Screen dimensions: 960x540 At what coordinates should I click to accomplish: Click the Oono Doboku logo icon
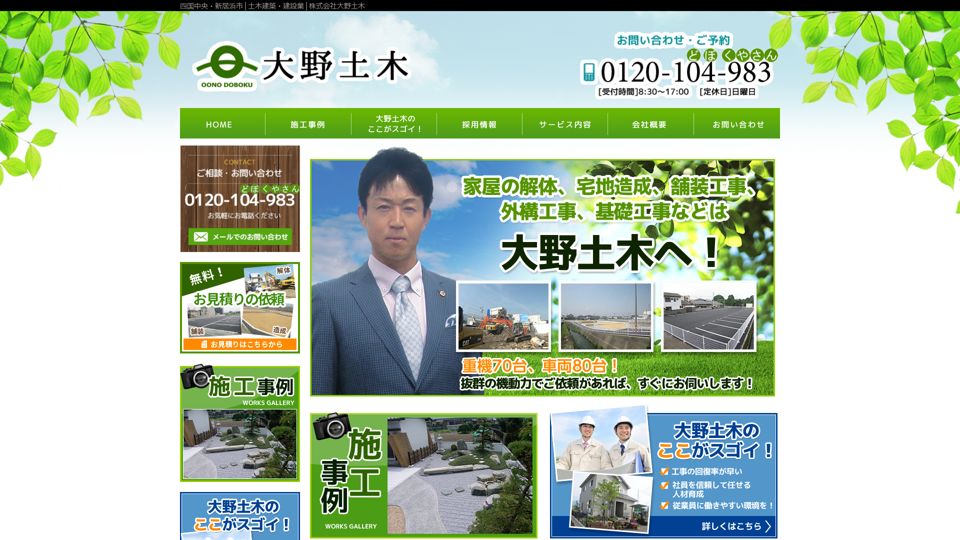click(226, 64)
